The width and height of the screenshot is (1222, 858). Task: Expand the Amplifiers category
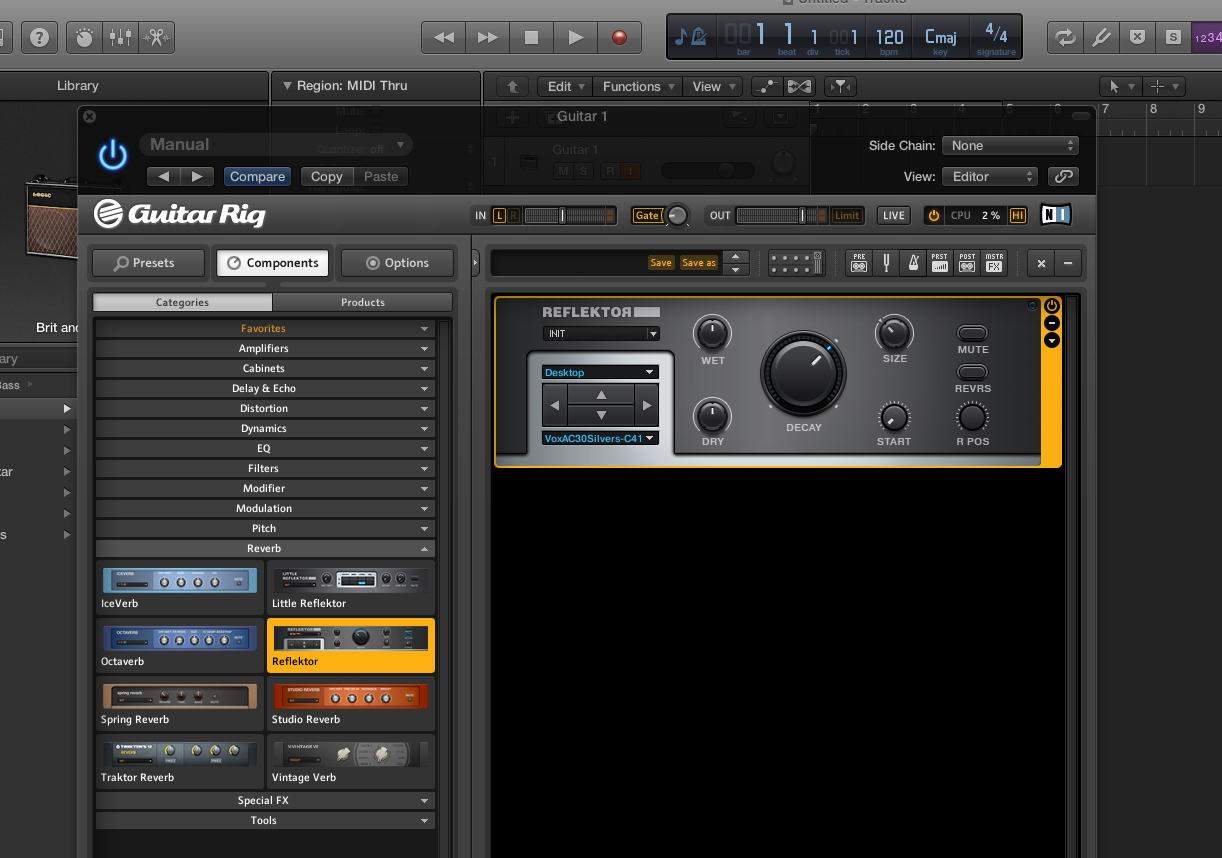tap(264, 348)
